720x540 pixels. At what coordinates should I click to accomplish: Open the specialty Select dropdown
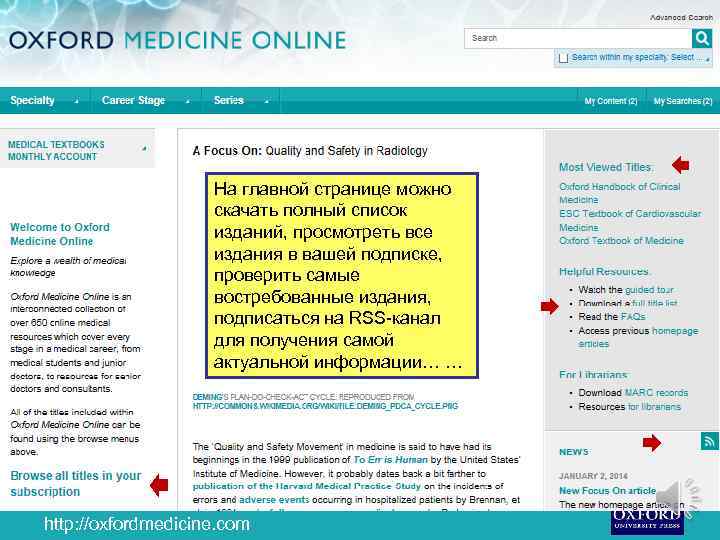tap(691, 57)
